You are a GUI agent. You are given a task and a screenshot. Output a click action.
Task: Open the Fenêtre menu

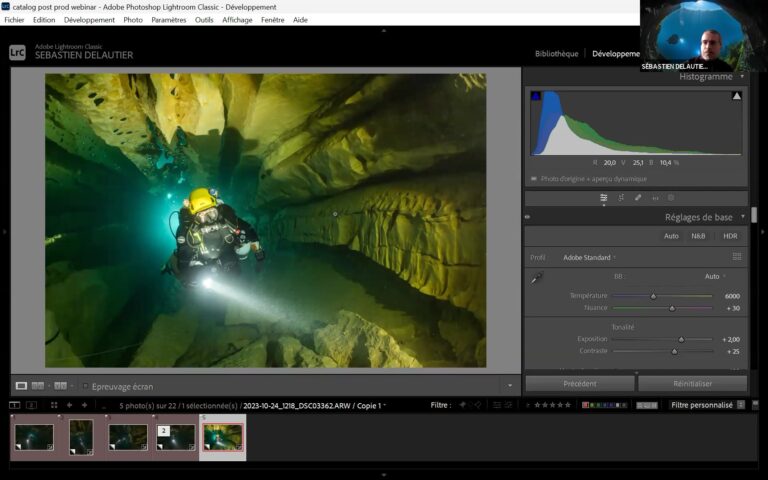tap(273, 20)
